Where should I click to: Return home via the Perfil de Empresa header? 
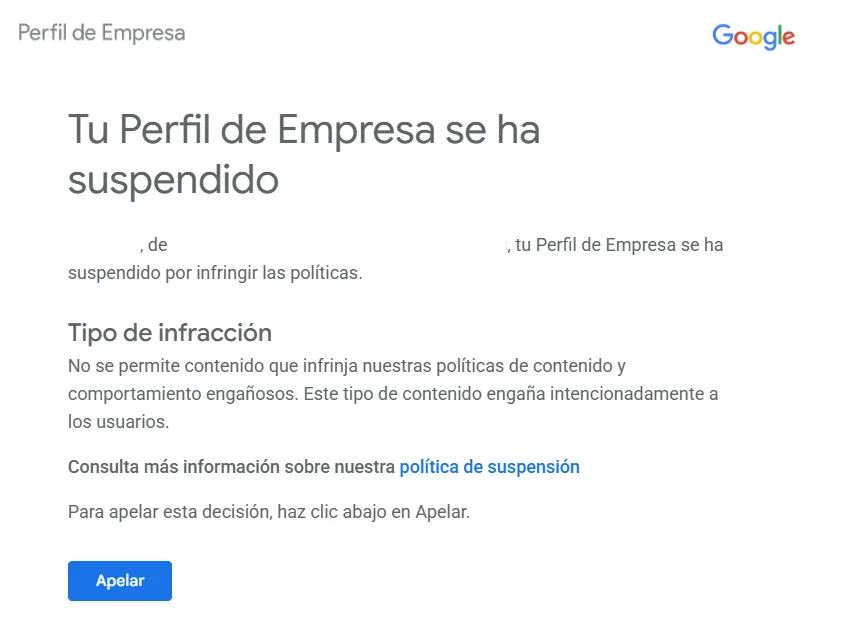[x=100, y=33]
